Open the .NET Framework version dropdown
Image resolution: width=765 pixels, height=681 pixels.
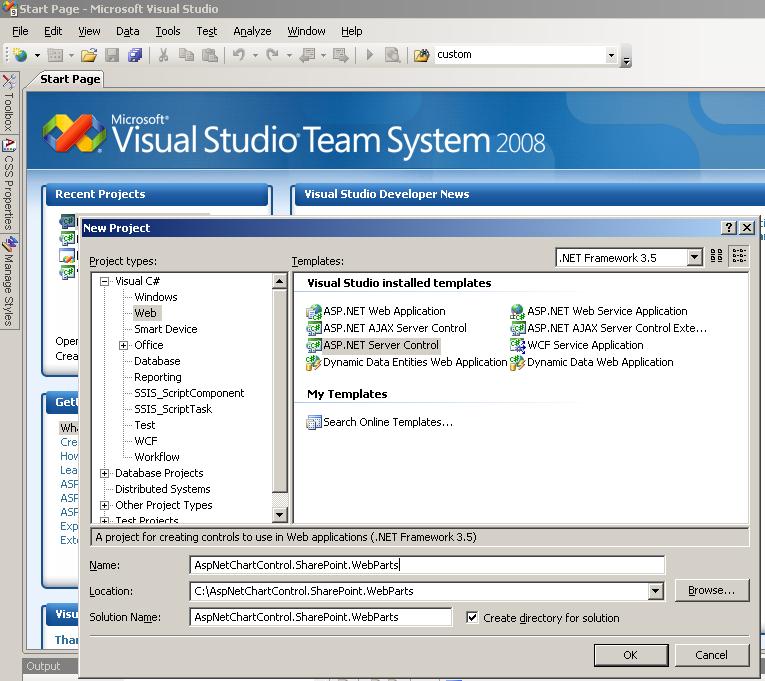click(694, 257)
